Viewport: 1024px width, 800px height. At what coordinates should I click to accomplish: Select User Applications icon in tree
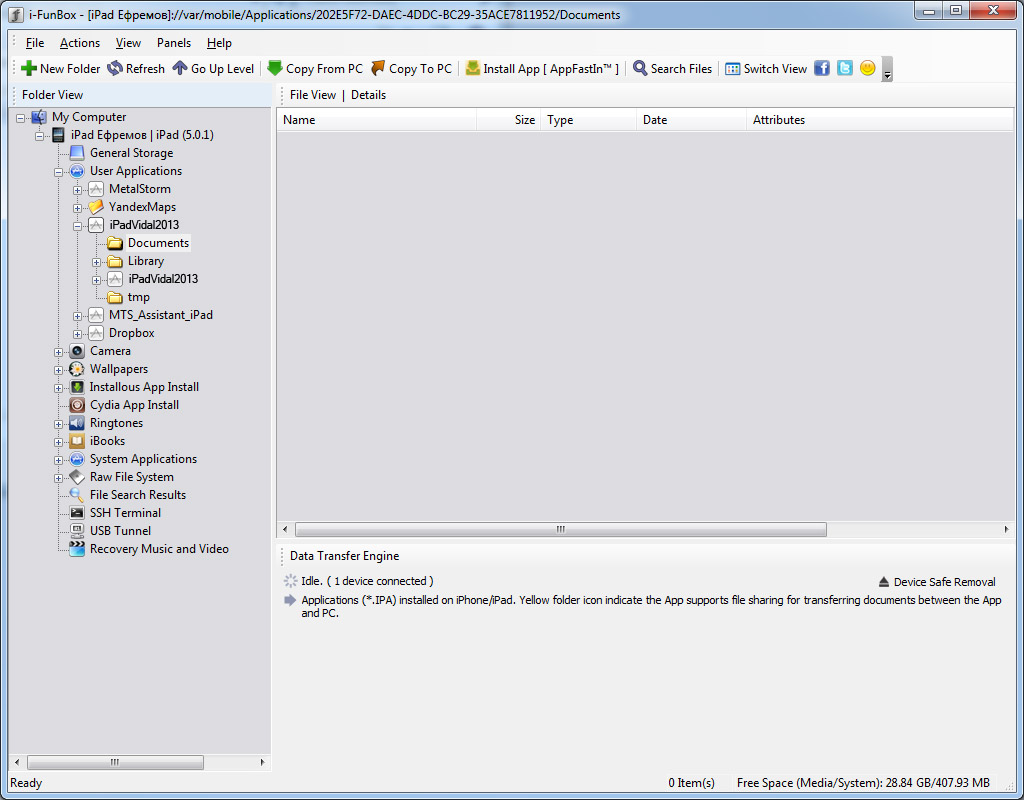[x=77, y=171]
